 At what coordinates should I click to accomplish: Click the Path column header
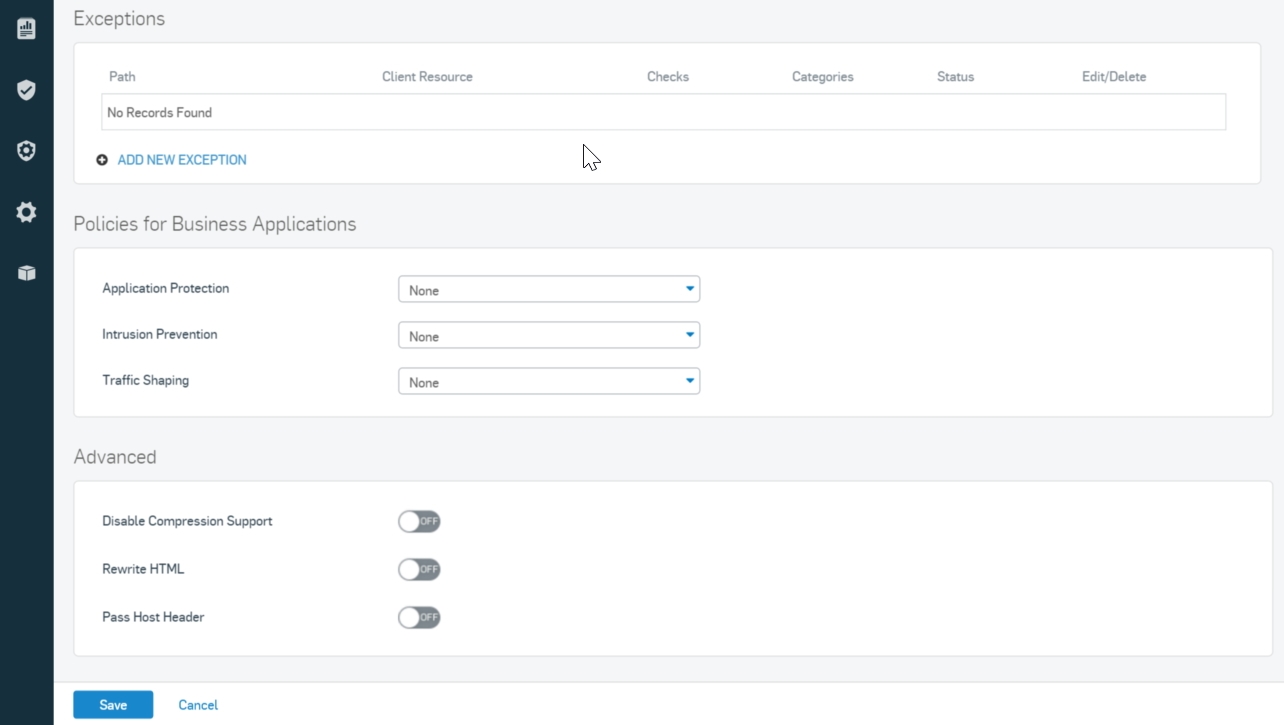[122, 77]
